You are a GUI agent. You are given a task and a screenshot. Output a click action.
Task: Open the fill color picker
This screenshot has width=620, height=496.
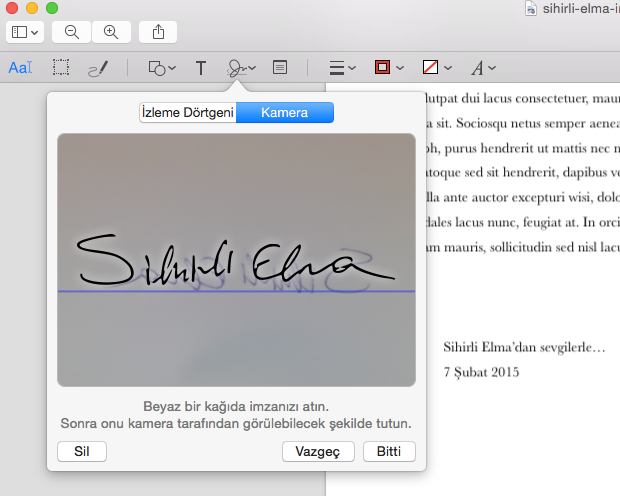[438, 68]
